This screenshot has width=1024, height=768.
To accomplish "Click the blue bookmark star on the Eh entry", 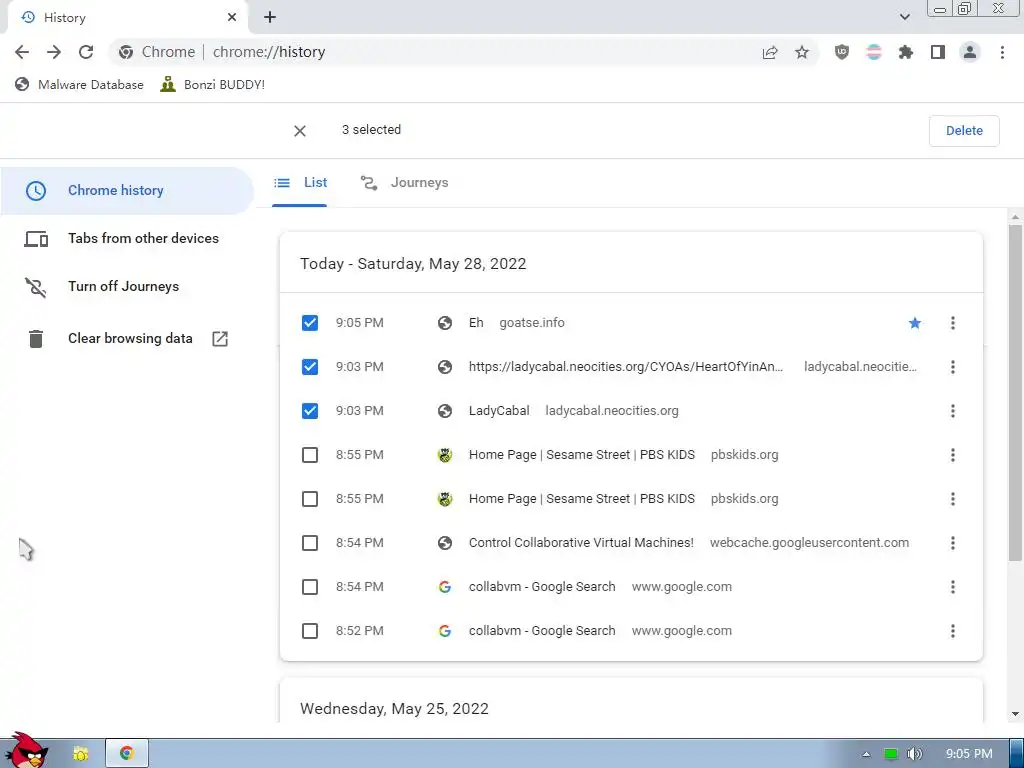I will point(915,323).
